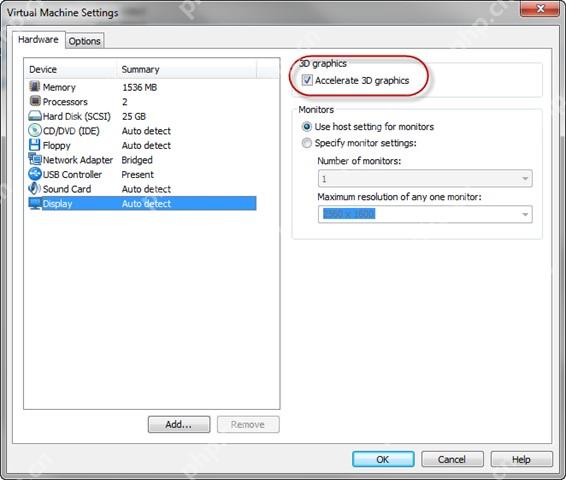The width and height of the screenshot is (566, 480).
Task: Click the Summary column header
Action: coord(187,69)
